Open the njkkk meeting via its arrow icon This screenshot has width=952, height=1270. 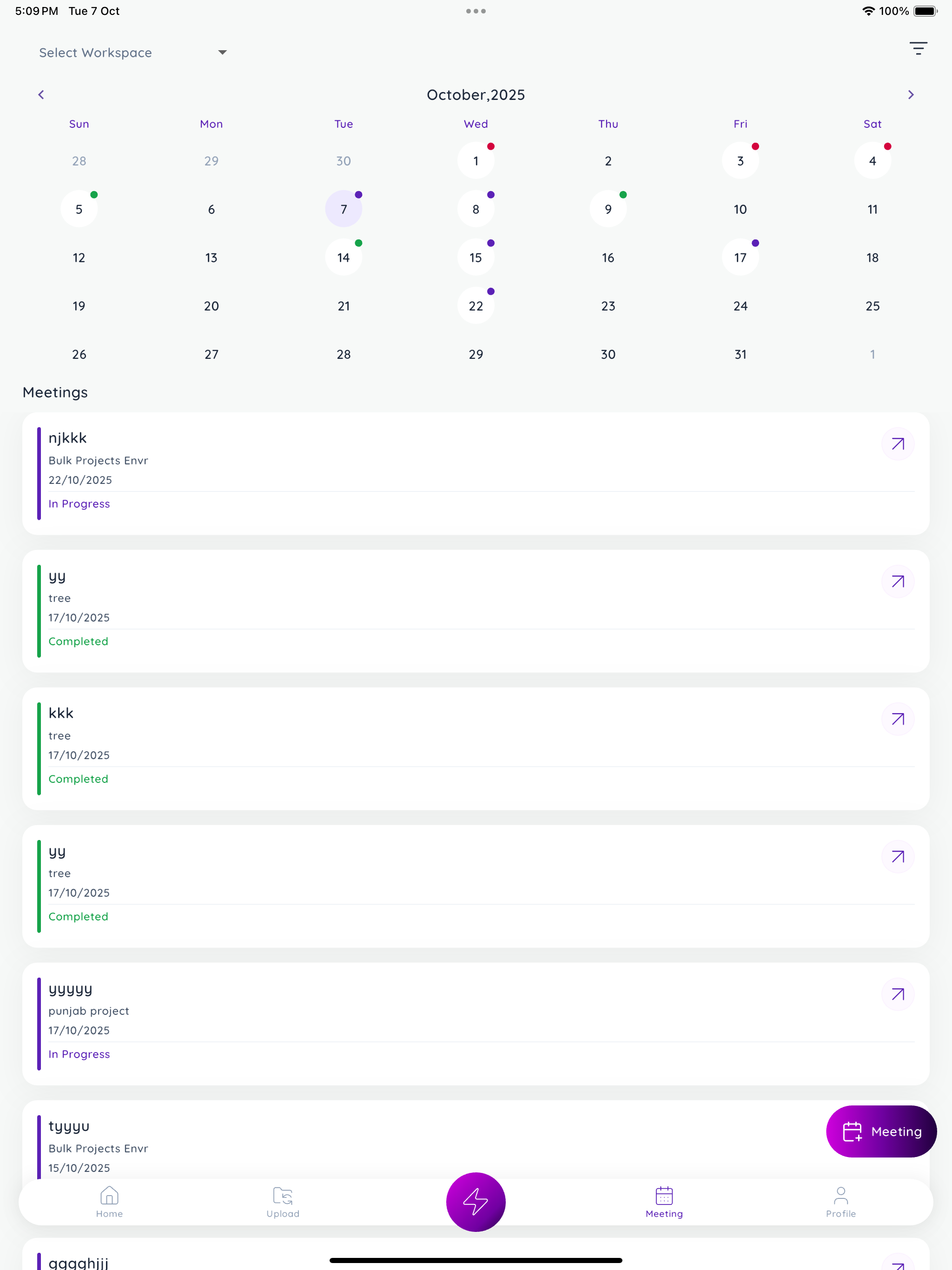pos(898,444)
